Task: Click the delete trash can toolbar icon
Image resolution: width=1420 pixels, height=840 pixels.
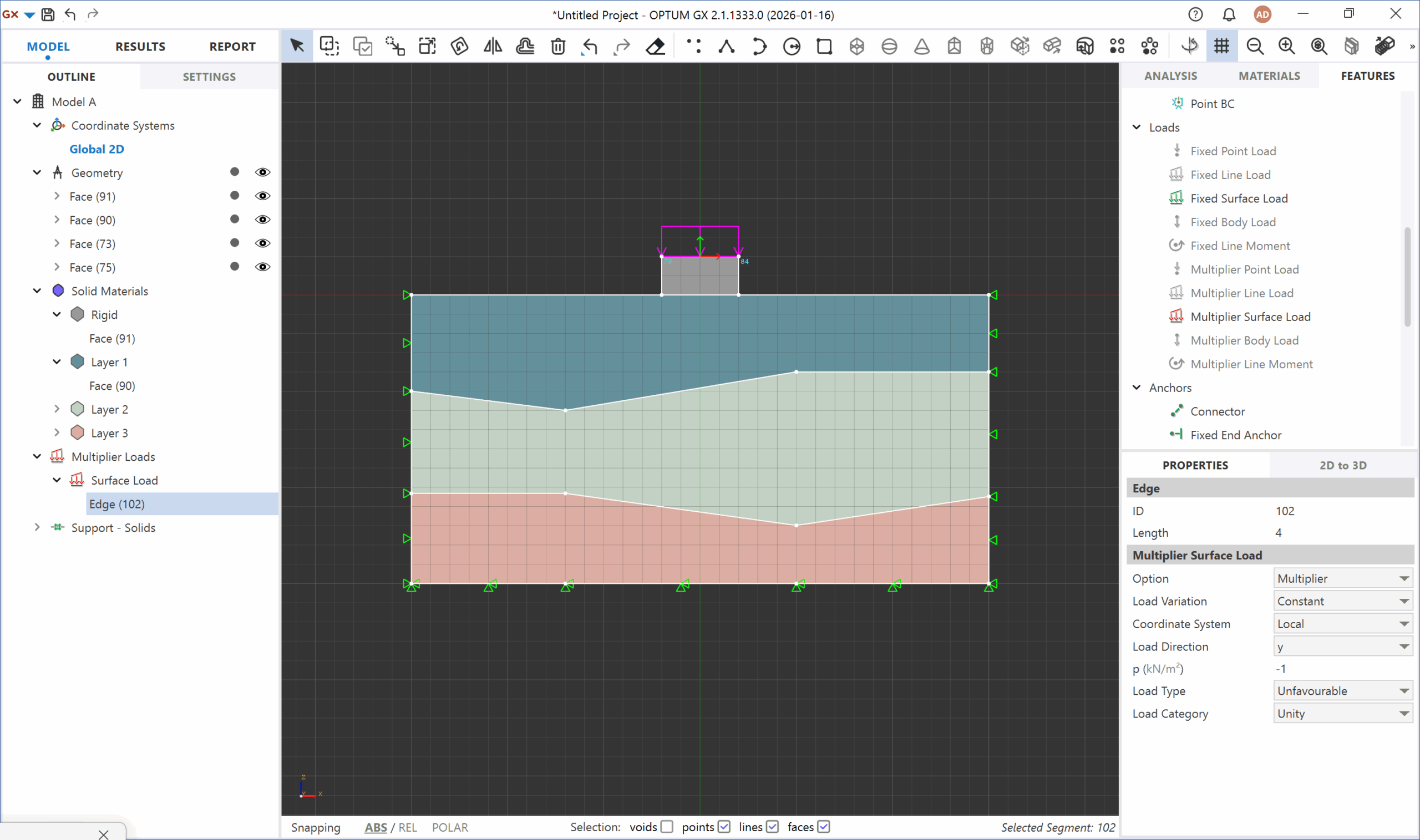Action: (557, 47)
